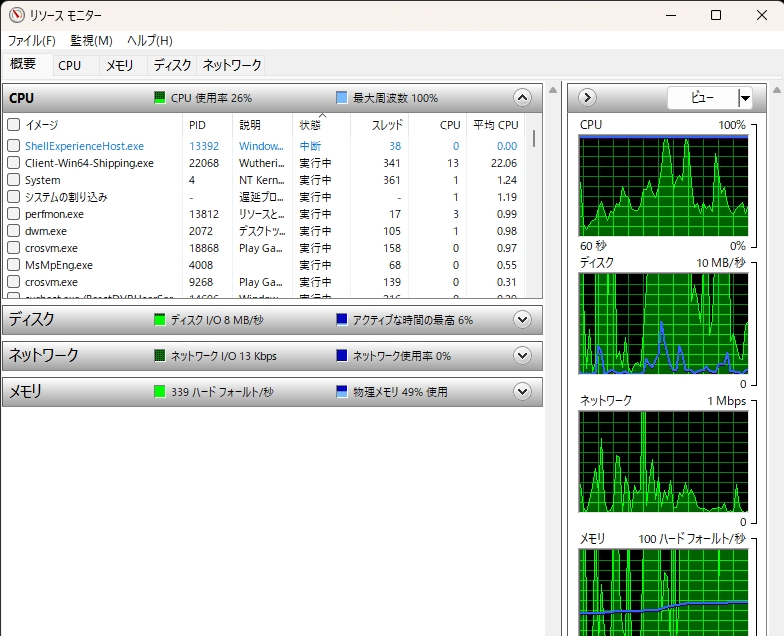
Task: Expand the メモリ section chevron
Action: 521,392
